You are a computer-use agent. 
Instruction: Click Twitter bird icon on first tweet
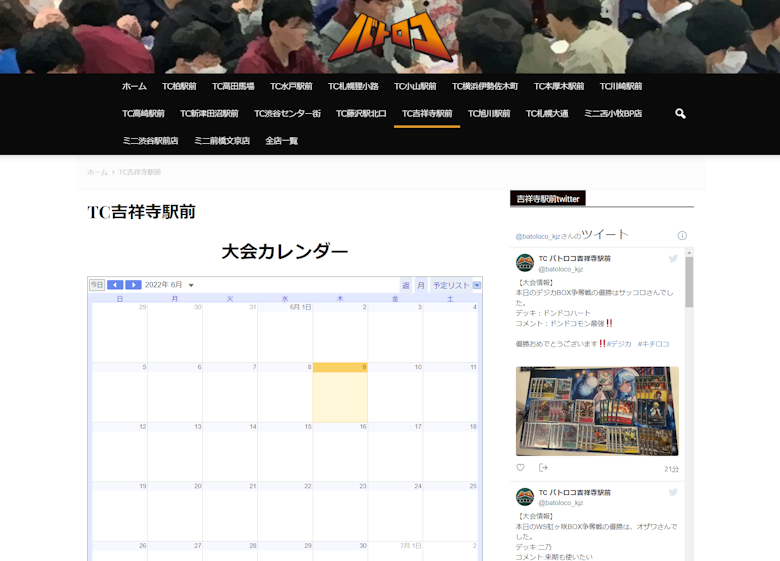coord(673,258)
